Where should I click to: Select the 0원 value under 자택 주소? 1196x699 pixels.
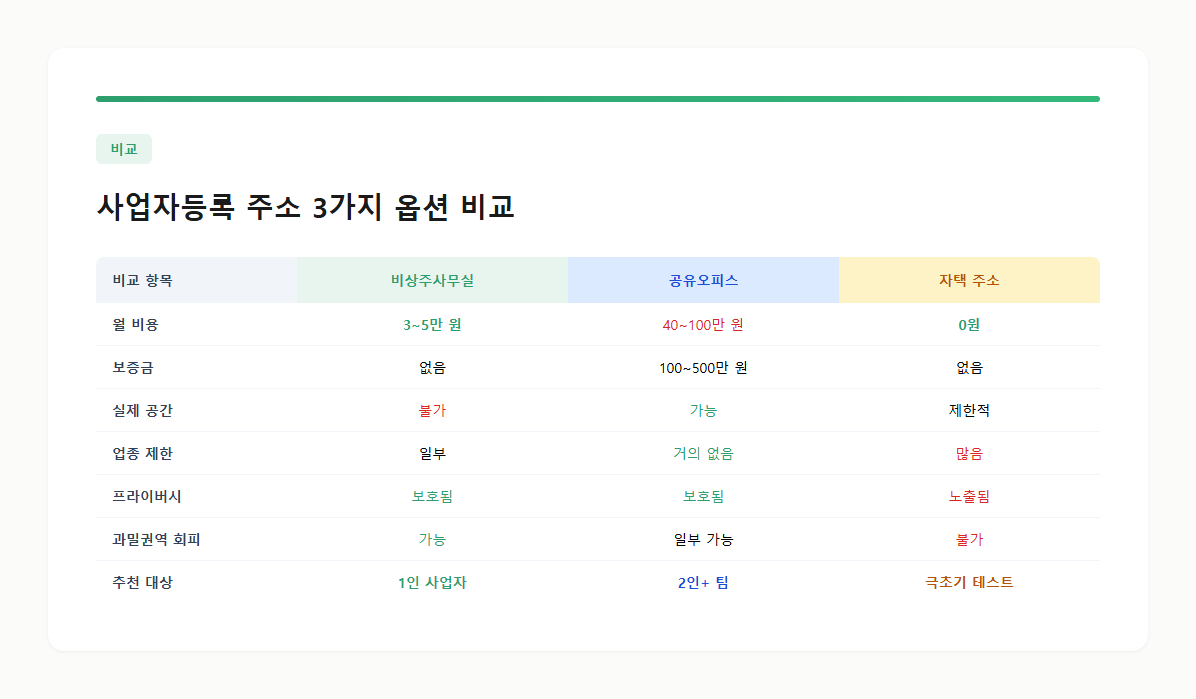[x=968, y=324]
